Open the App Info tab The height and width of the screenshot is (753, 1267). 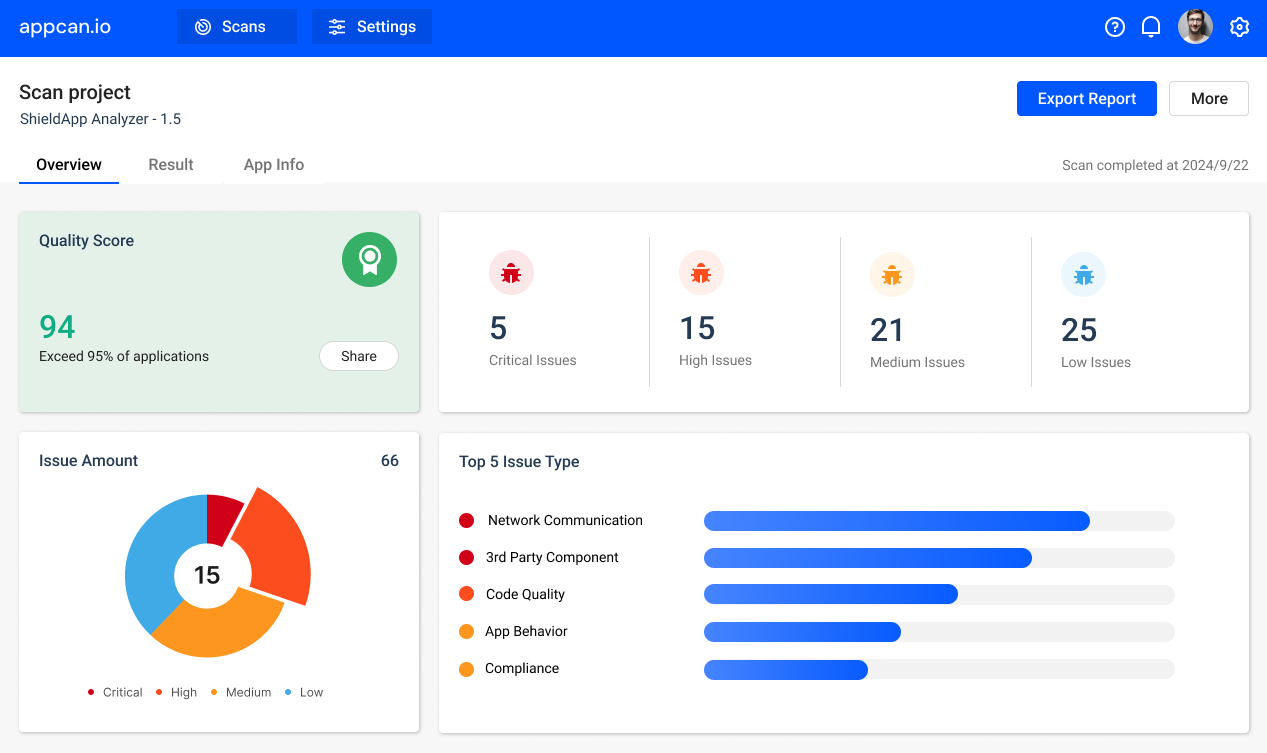273,164
